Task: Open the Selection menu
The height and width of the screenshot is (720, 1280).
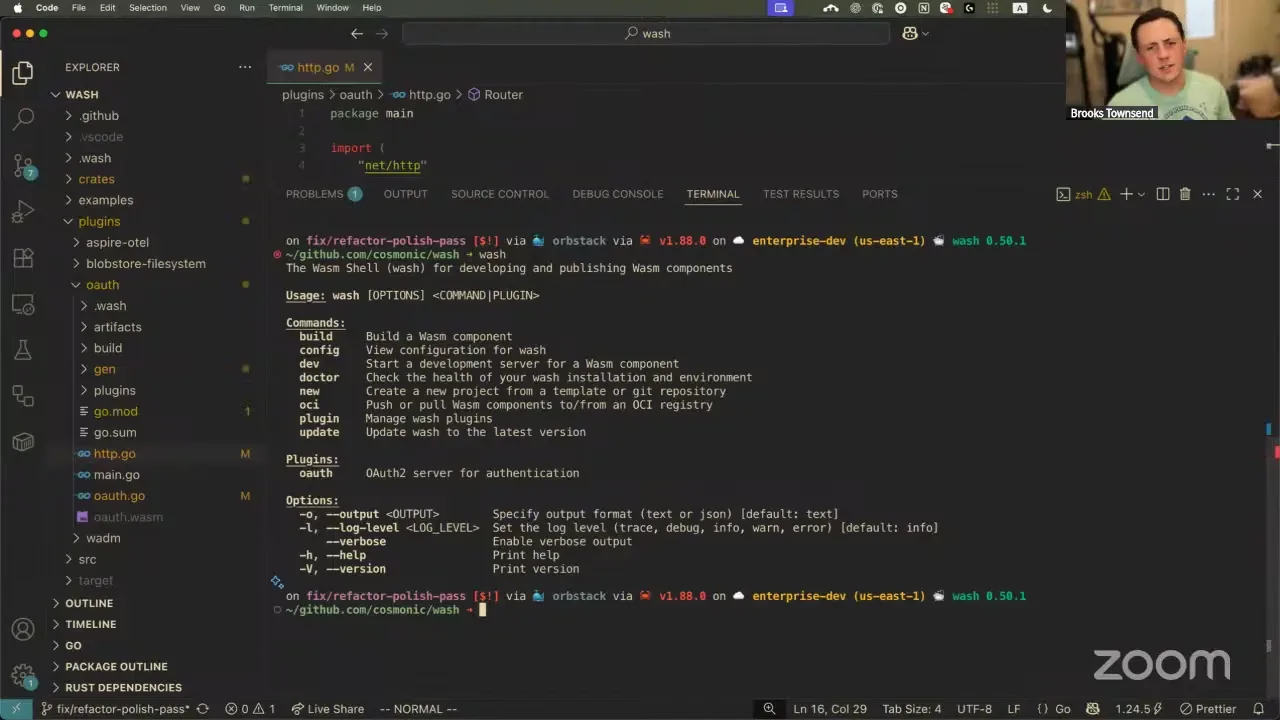Action: click(x=148, y=8)
